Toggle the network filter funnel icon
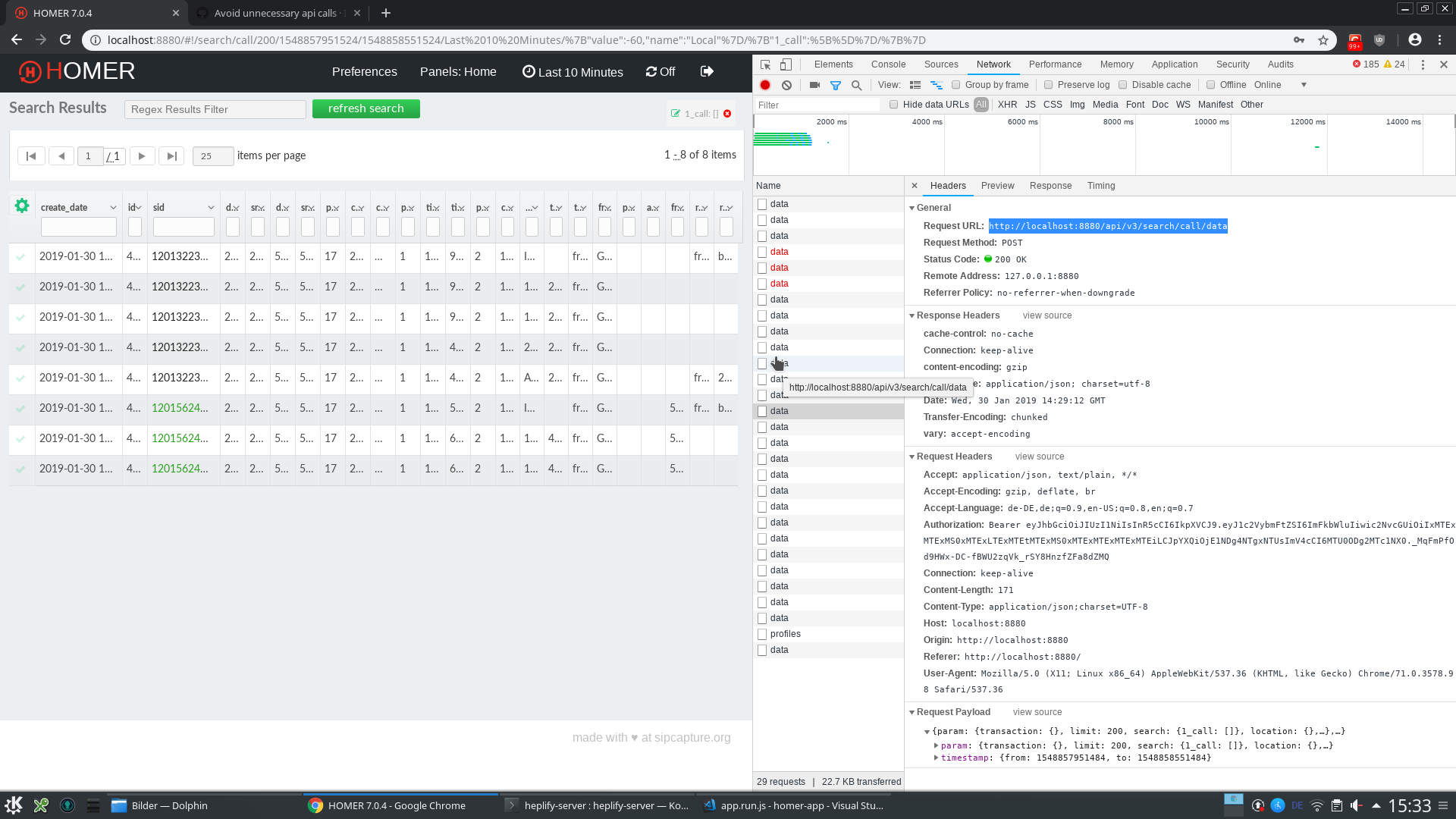1456x819 pixels. (836, 85)
